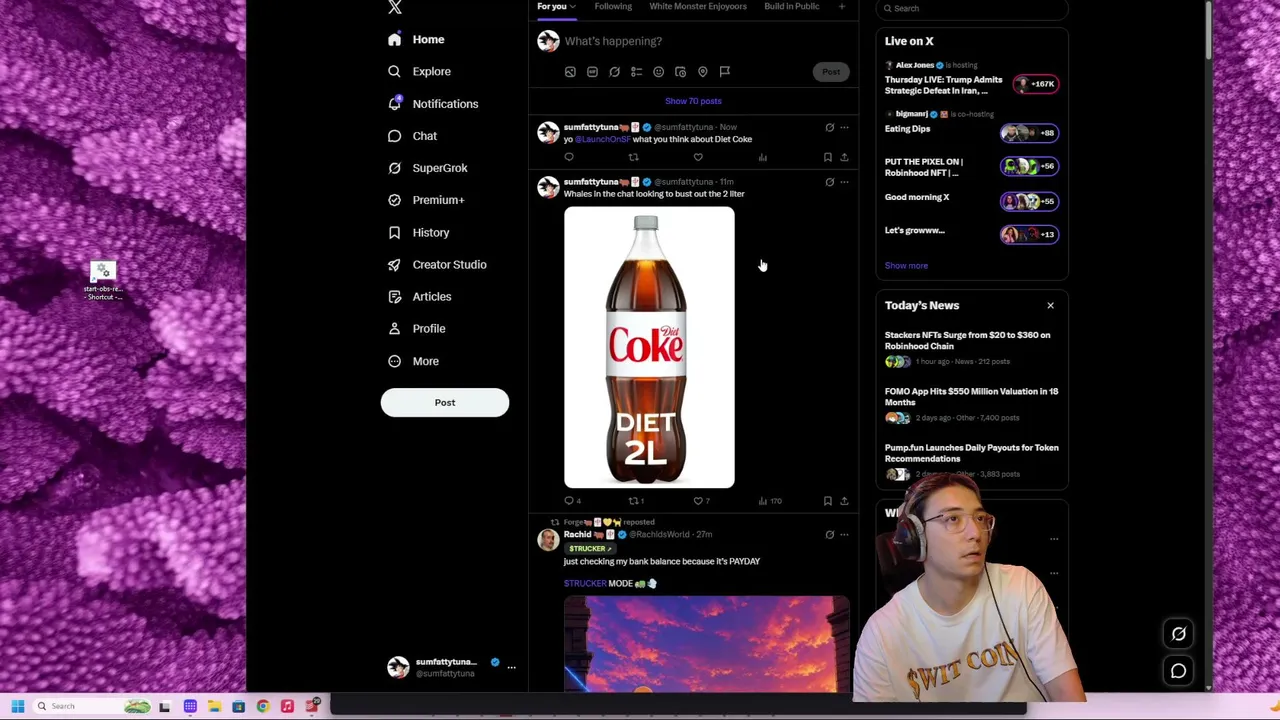
Task: Open the floating Grok button
Action: pos(1178,634)
